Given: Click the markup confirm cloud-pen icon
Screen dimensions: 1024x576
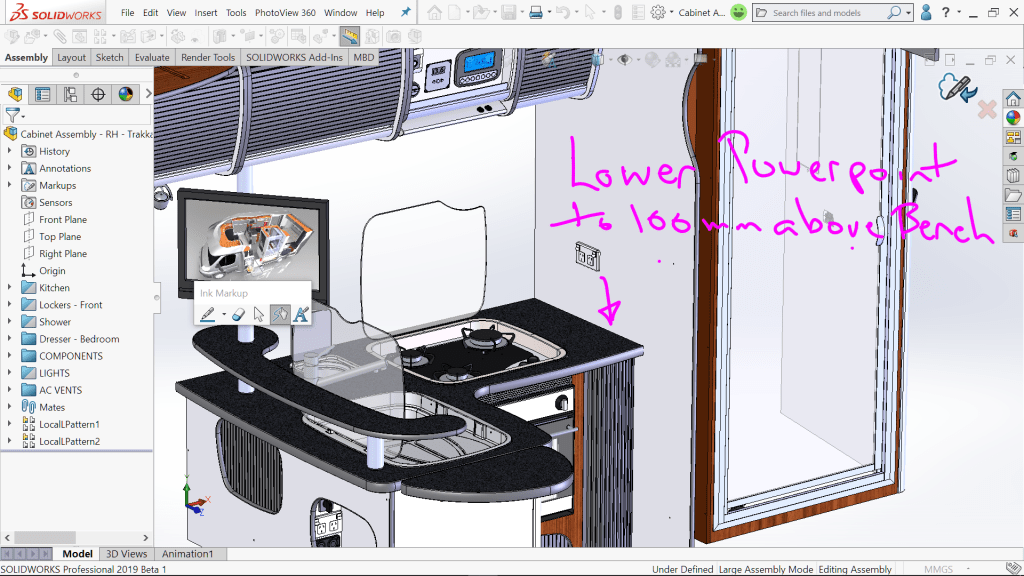Looking at the screenshot, I should tap(955, 89).
